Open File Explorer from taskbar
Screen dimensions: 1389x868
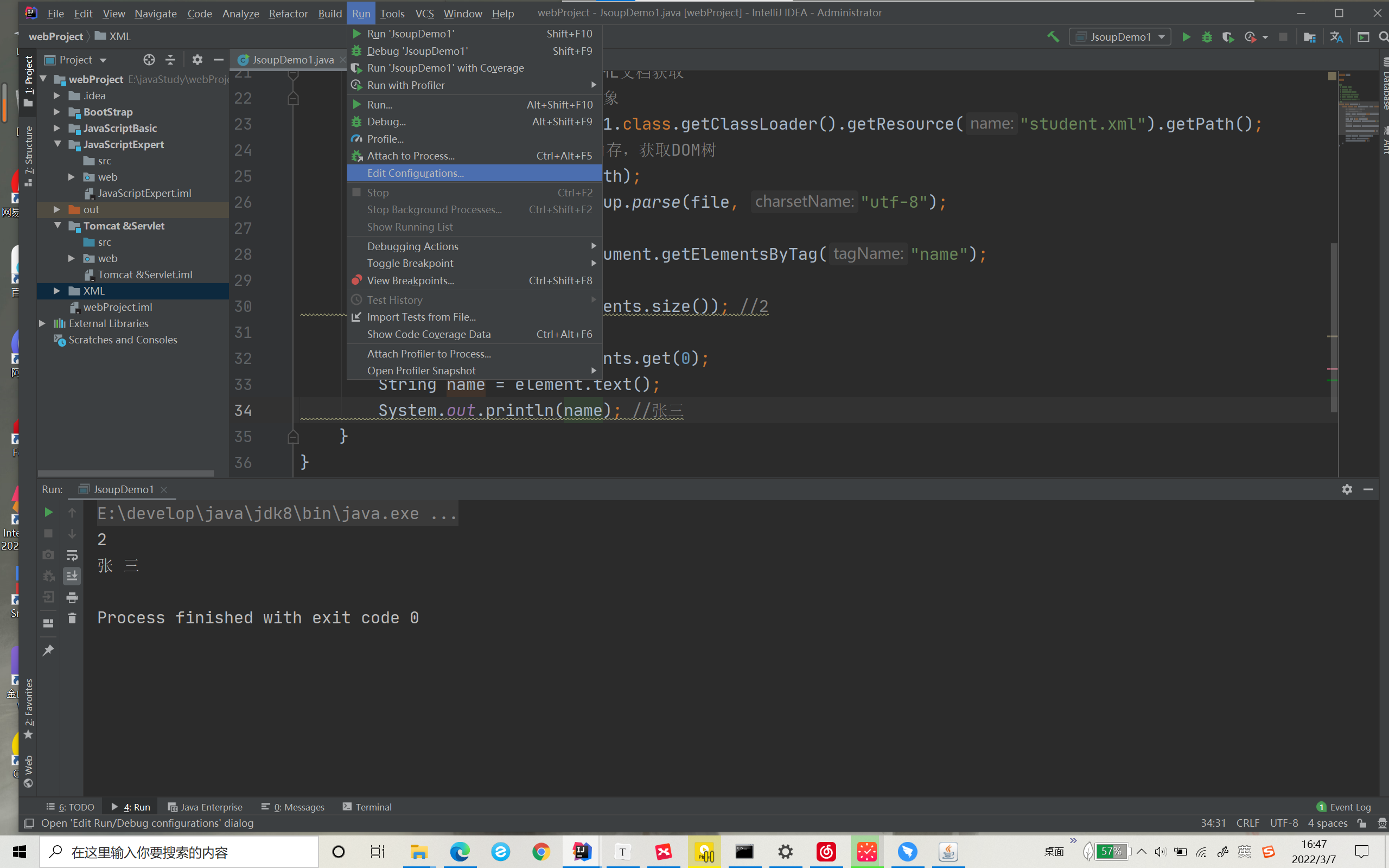pyautogui.click(x=418, y=851)
